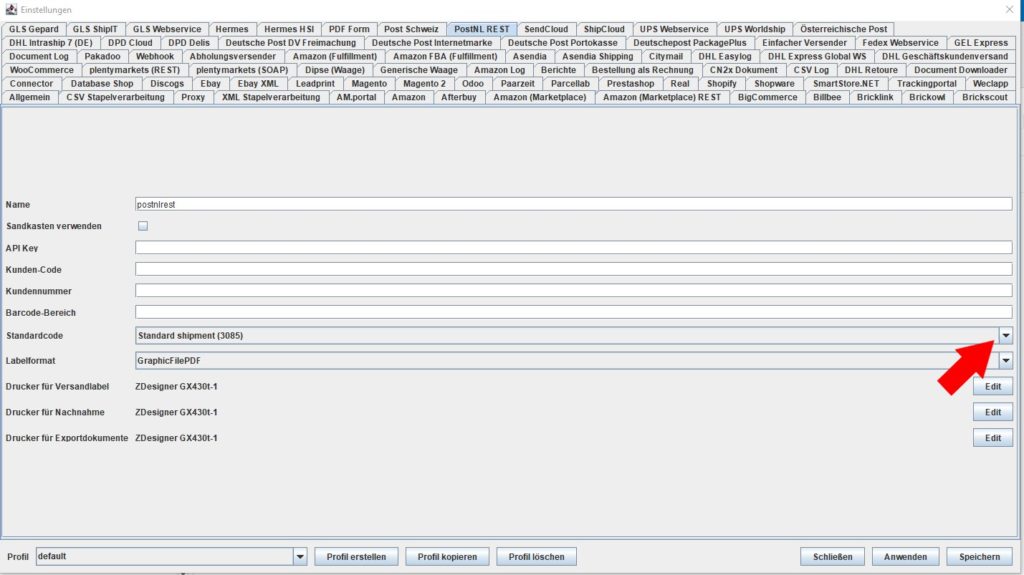
Task: Edit the Drucker für Nachnahme printer
Action: [x=993, y=412]
